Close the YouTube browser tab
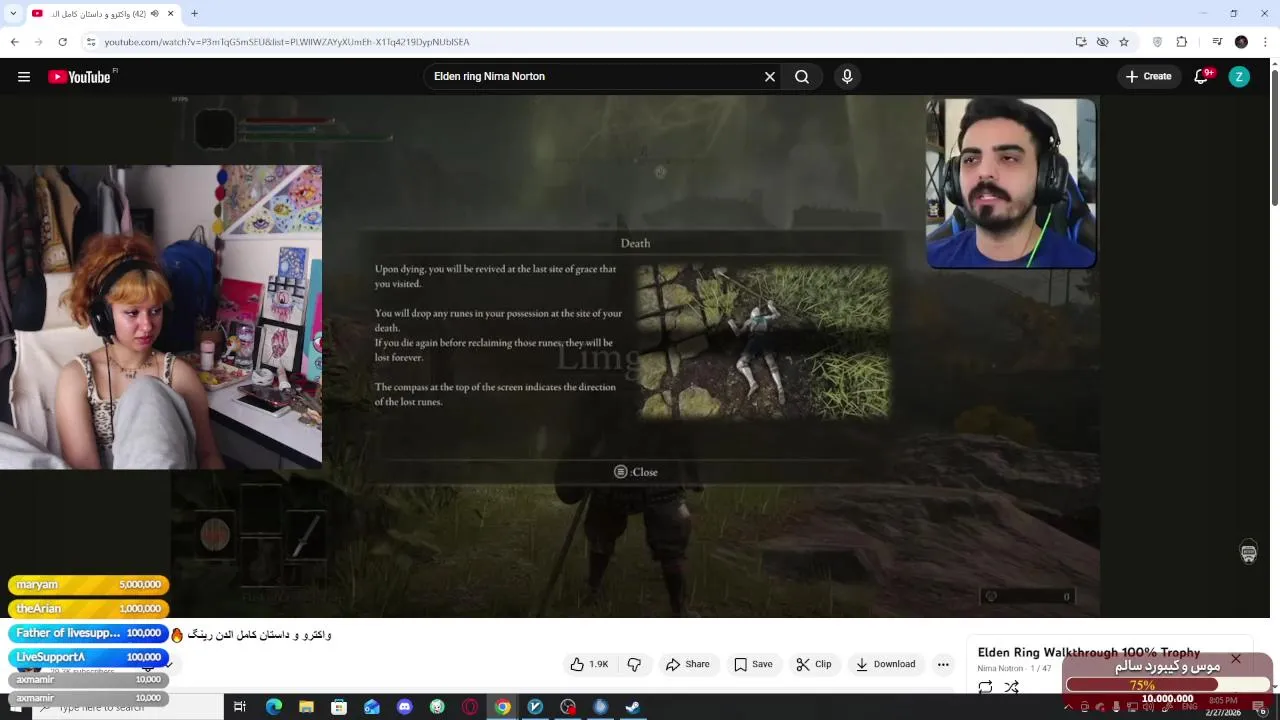This screenshot has height=720, width=1280. [171, 14]
